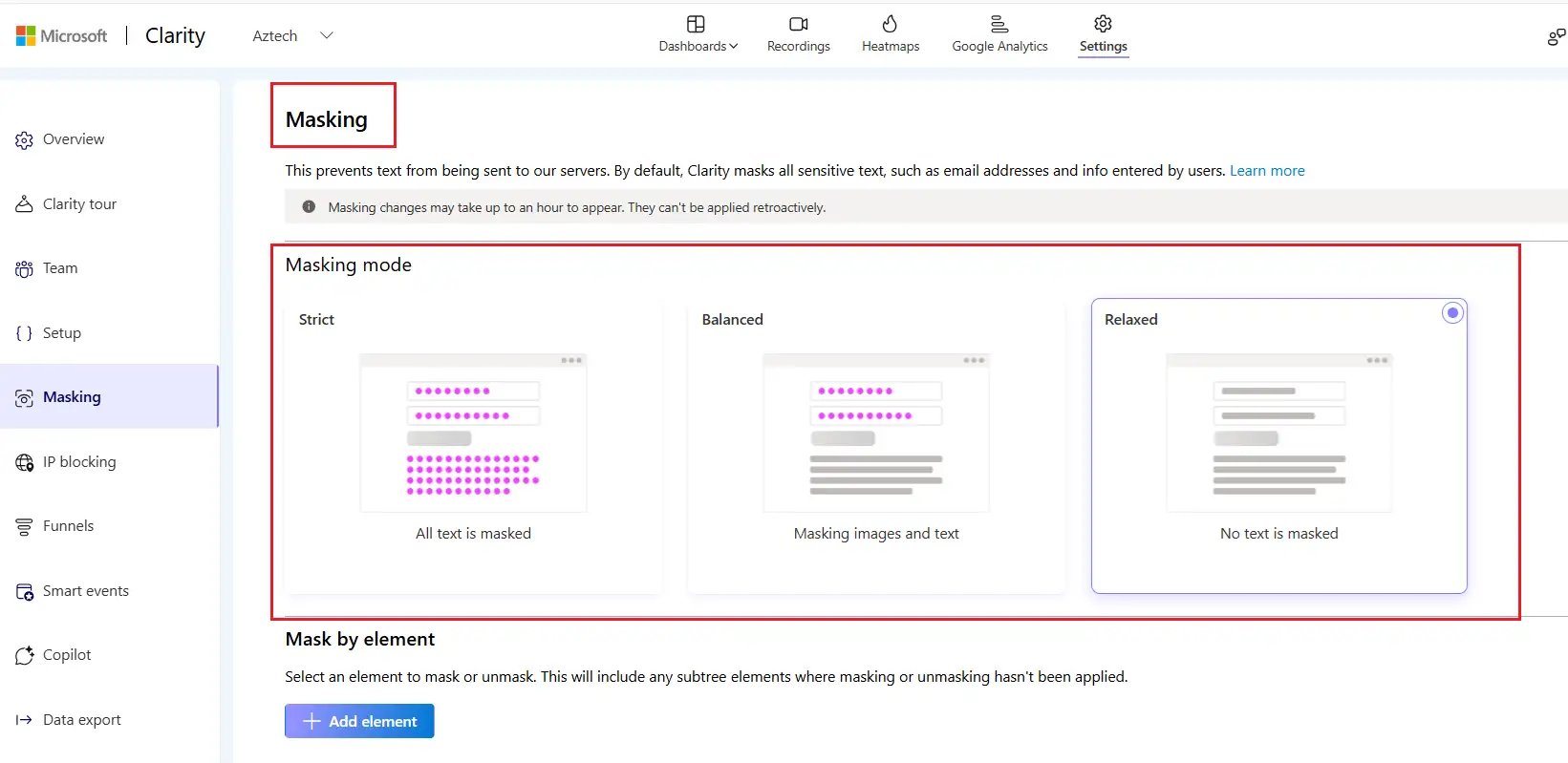Open the Recordings camera icon
Screen dimensions: 1568x763
point(799,24)
